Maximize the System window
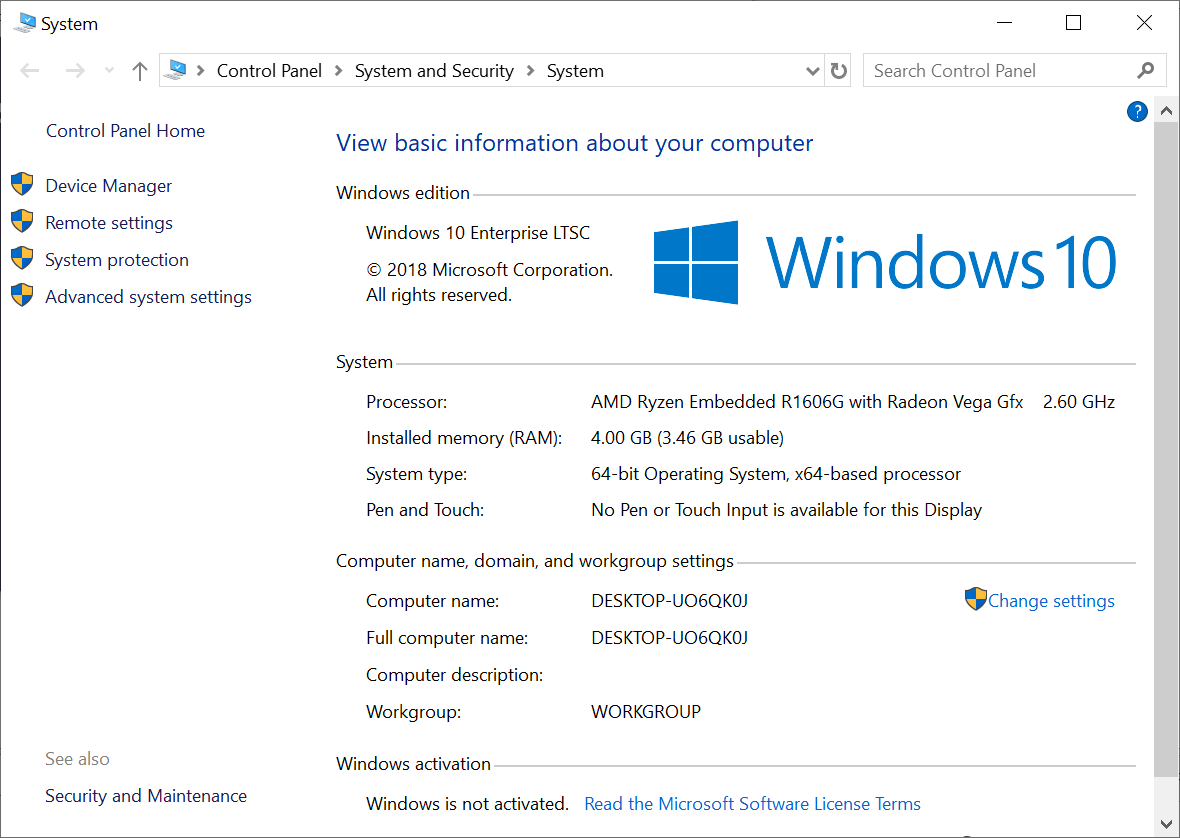Screen dimensions: 1180x838 tap(1074, 23)
